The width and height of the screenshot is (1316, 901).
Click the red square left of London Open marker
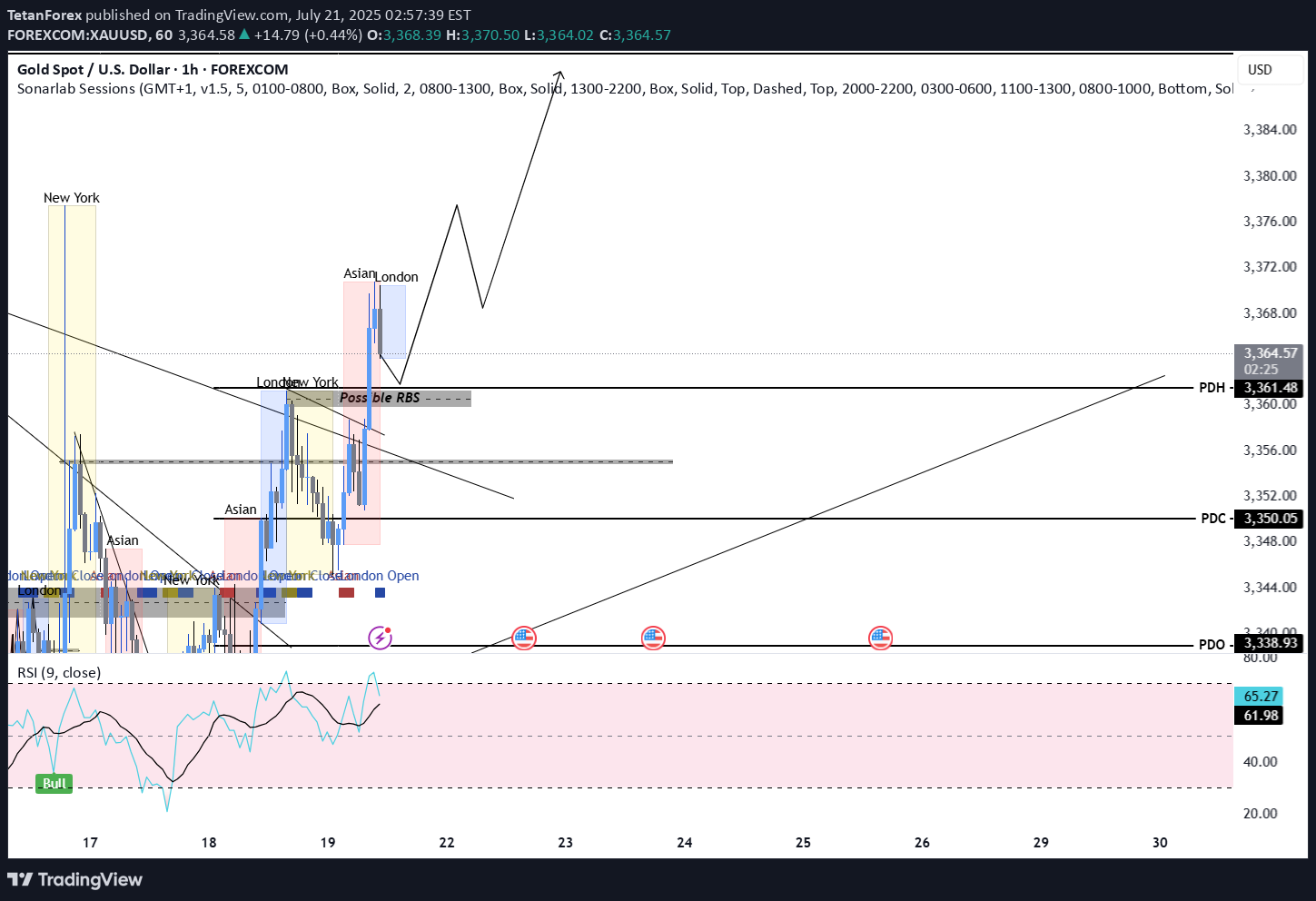click(x=346, y=593)
